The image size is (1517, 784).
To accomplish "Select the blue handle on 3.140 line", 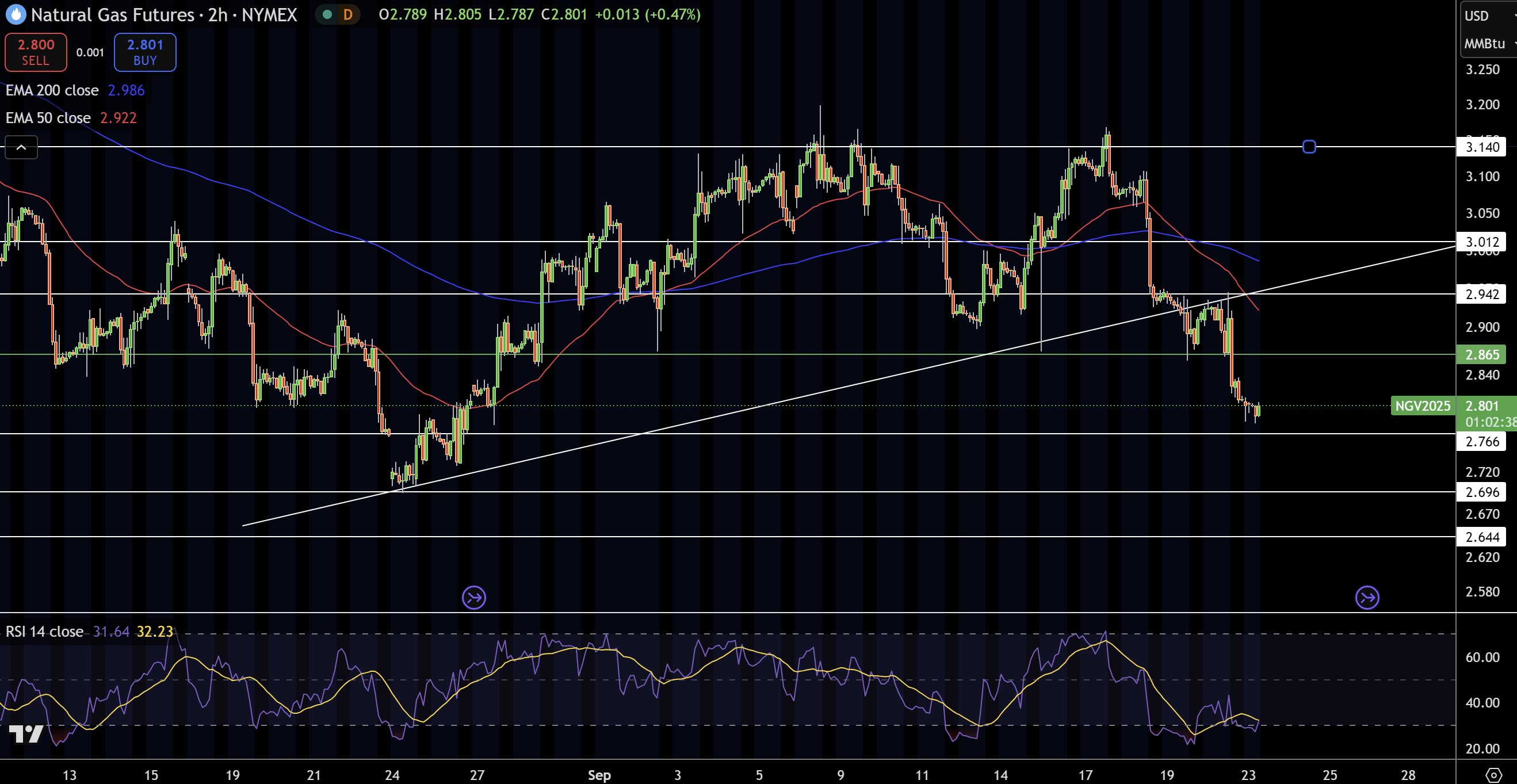I will (x=1309, y=147).
